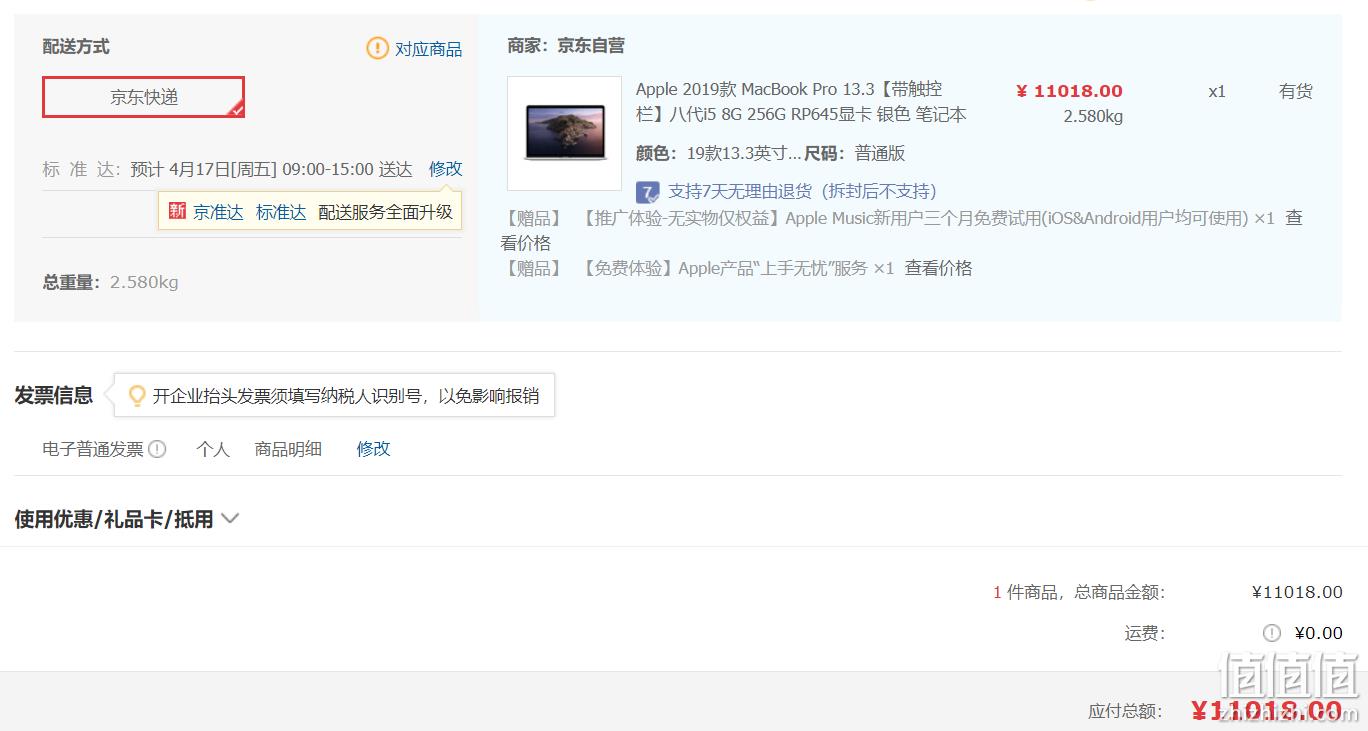Click the lightbulb tip icon near 发票信息
The height and width of the screenshot is (731, 1368).
click(137, 396)
